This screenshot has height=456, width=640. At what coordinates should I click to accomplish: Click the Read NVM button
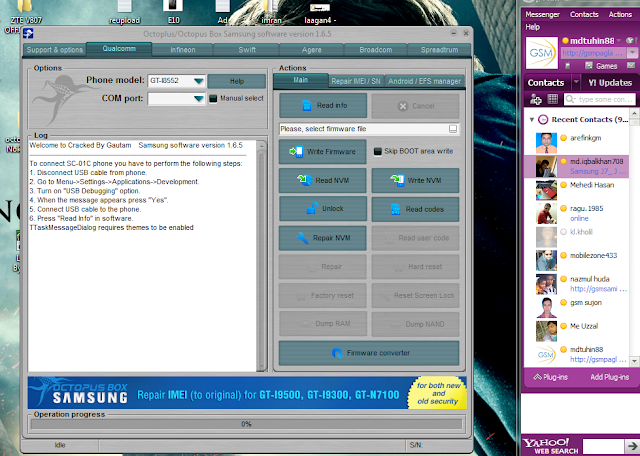323,180
